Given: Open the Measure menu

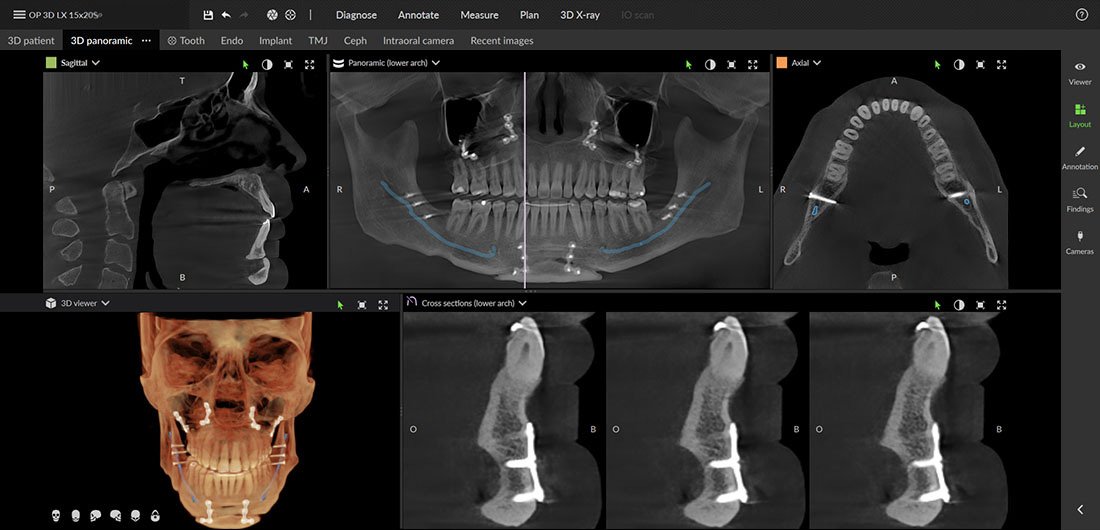Looking at the screenshot, I should pos(479,15).
